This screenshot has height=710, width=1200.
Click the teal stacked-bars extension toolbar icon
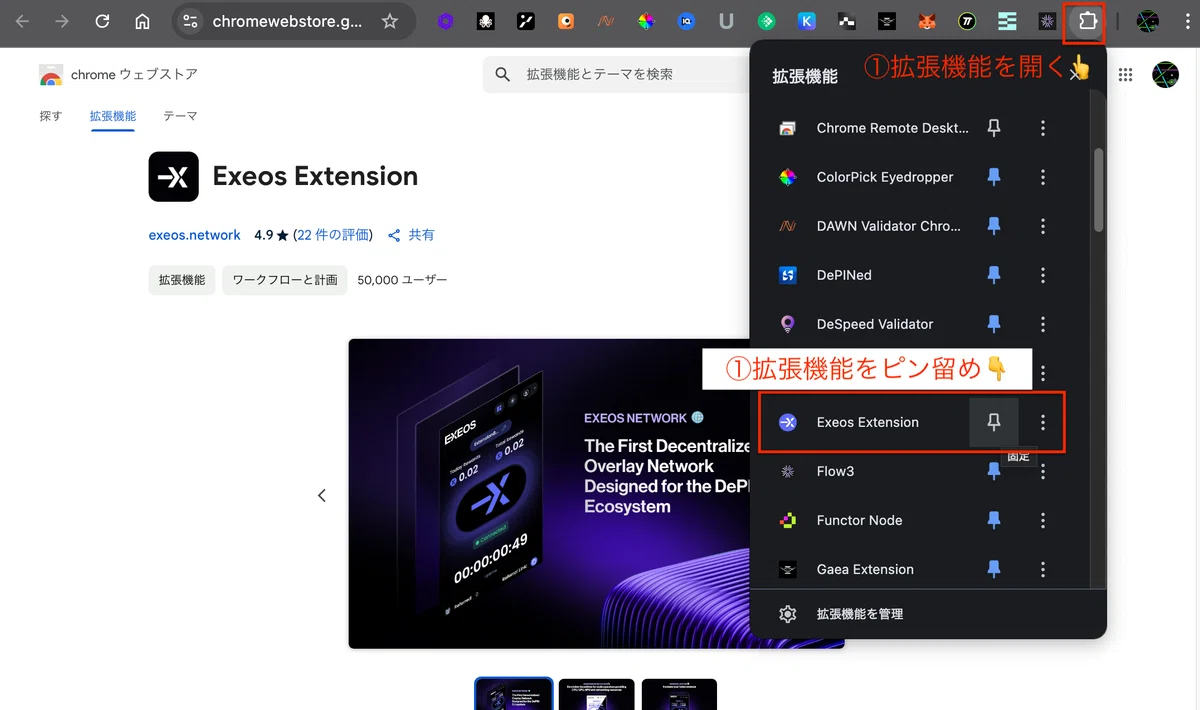[1007, 21]
